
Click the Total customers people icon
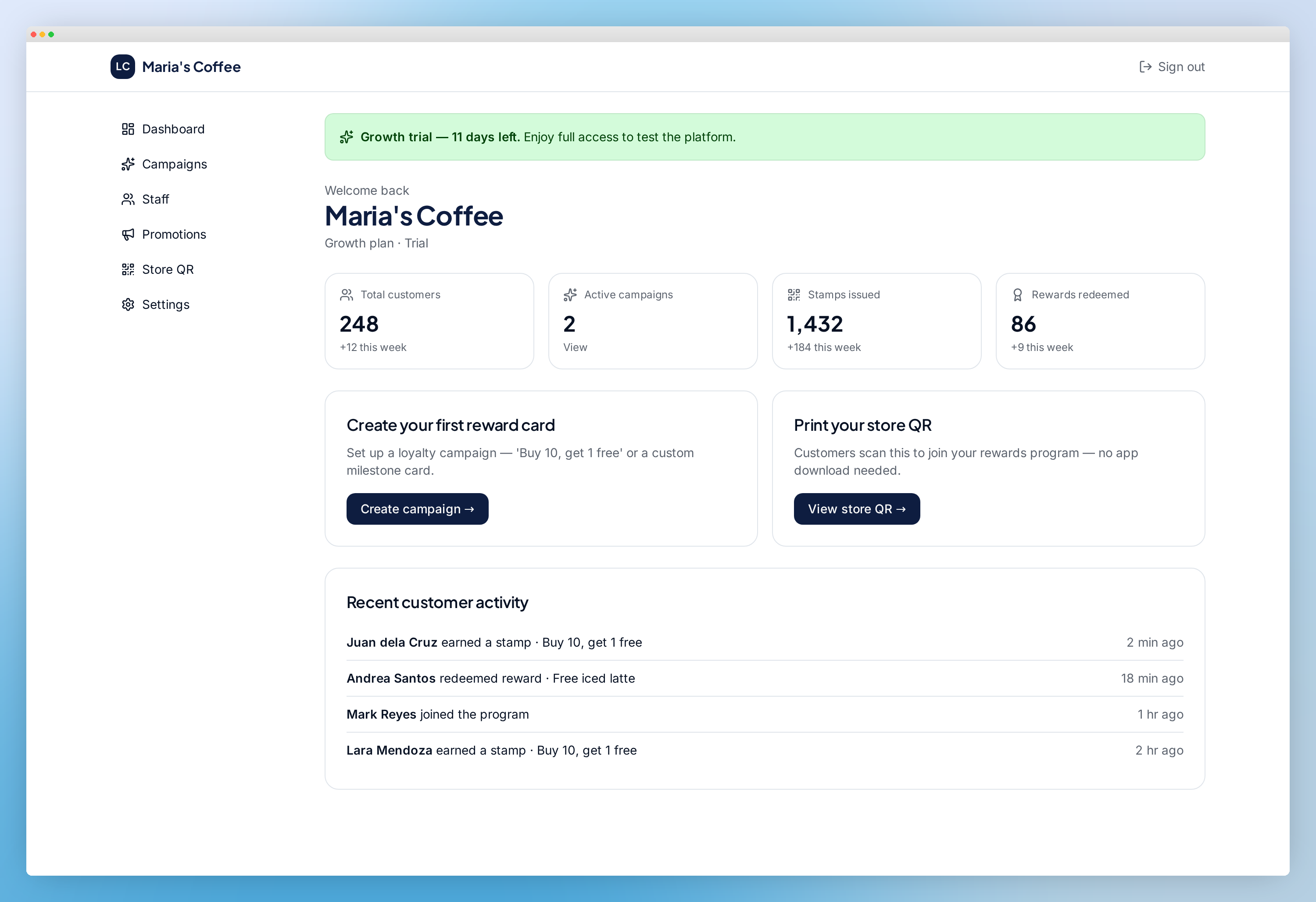click(347, 295)
